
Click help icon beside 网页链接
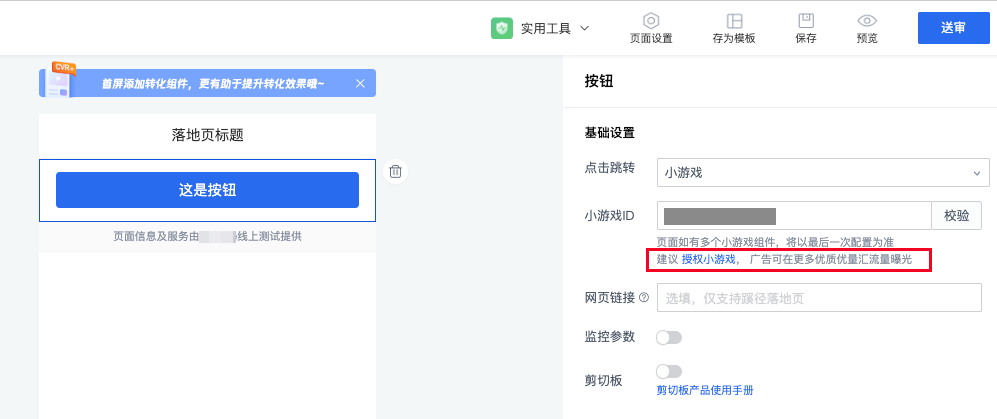pos(644,297)
